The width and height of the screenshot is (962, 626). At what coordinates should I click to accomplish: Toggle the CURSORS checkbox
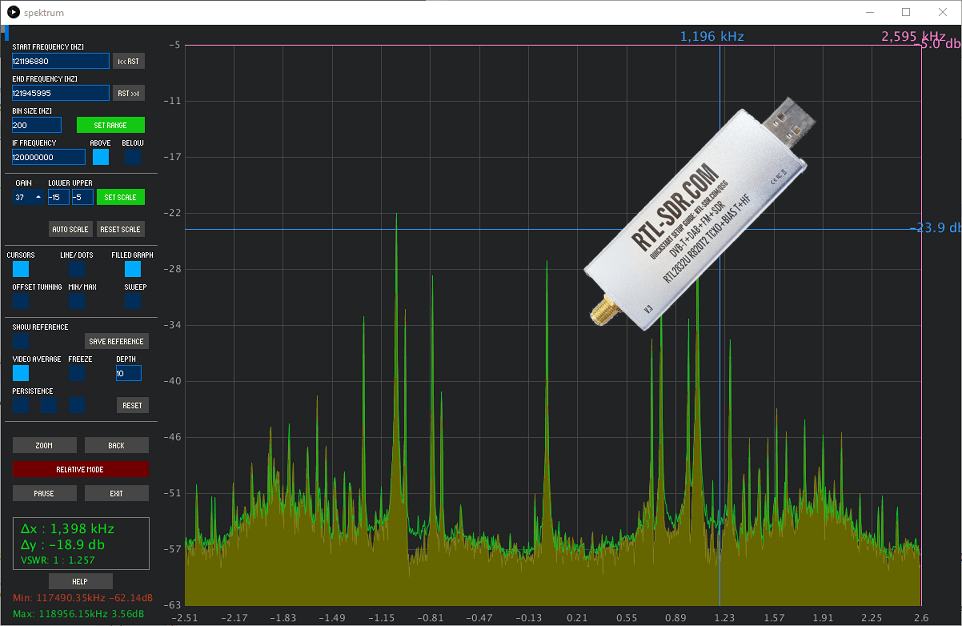coord(21,269)
